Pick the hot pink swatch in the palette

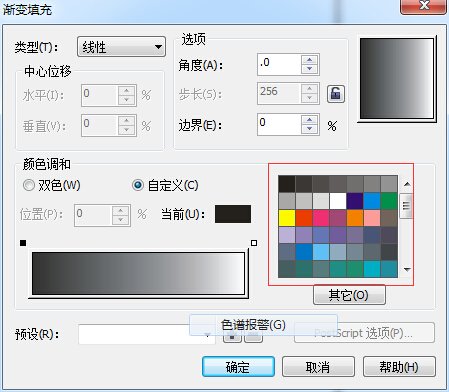(x=321, y=218)
